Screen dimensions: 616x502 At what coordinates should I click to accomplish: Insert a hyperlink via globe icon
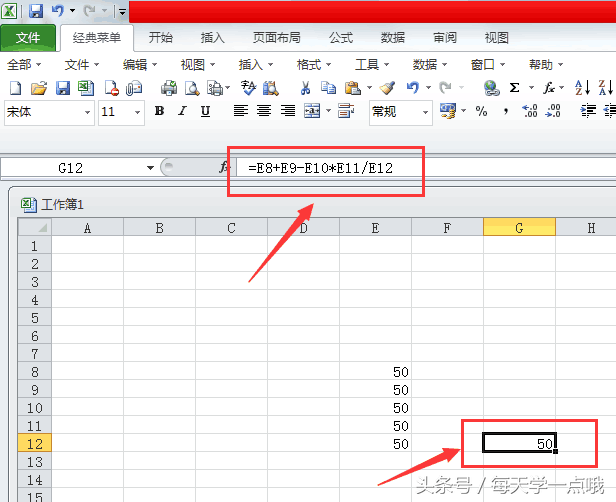(491, 88)
